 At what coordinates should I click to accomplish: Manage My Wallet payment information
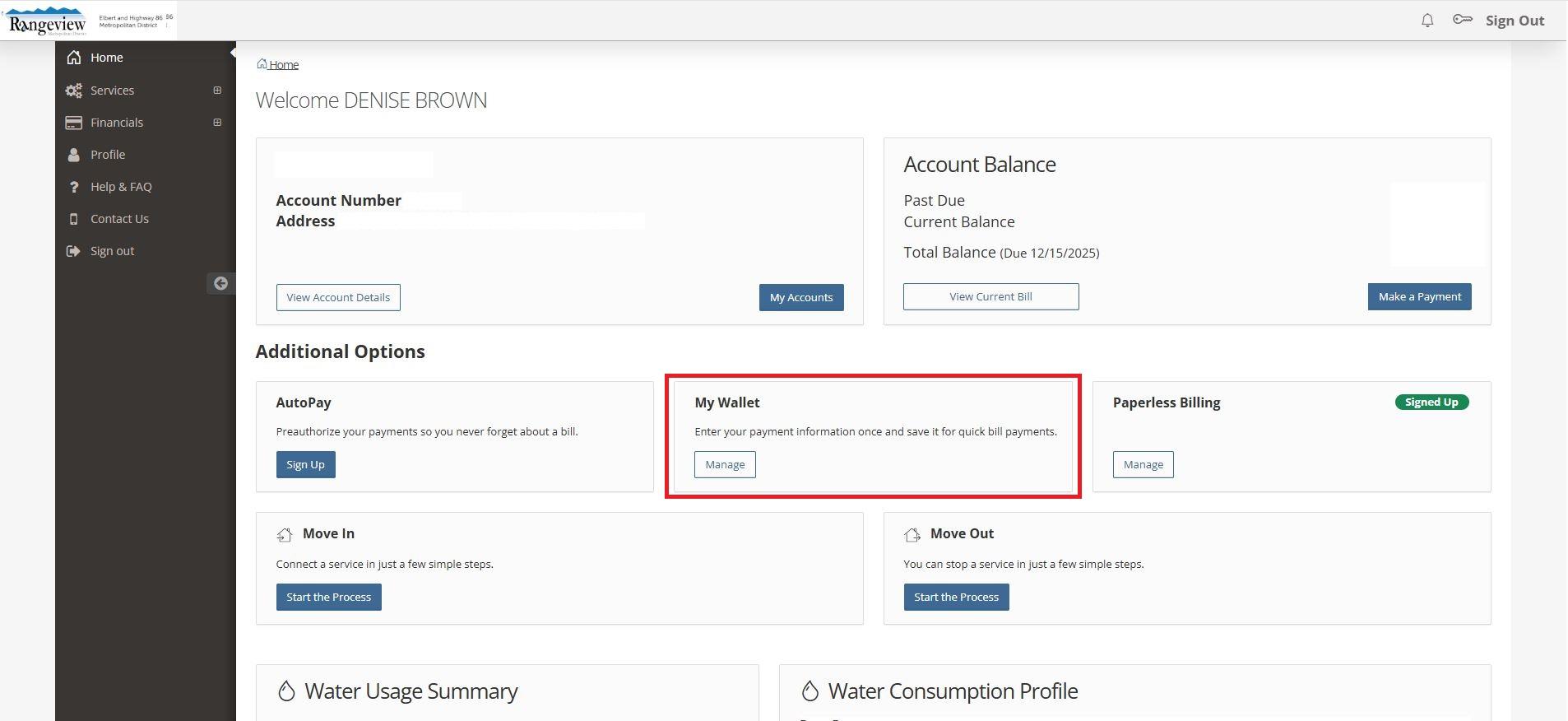pyautogui.click(x=725, y=465)
